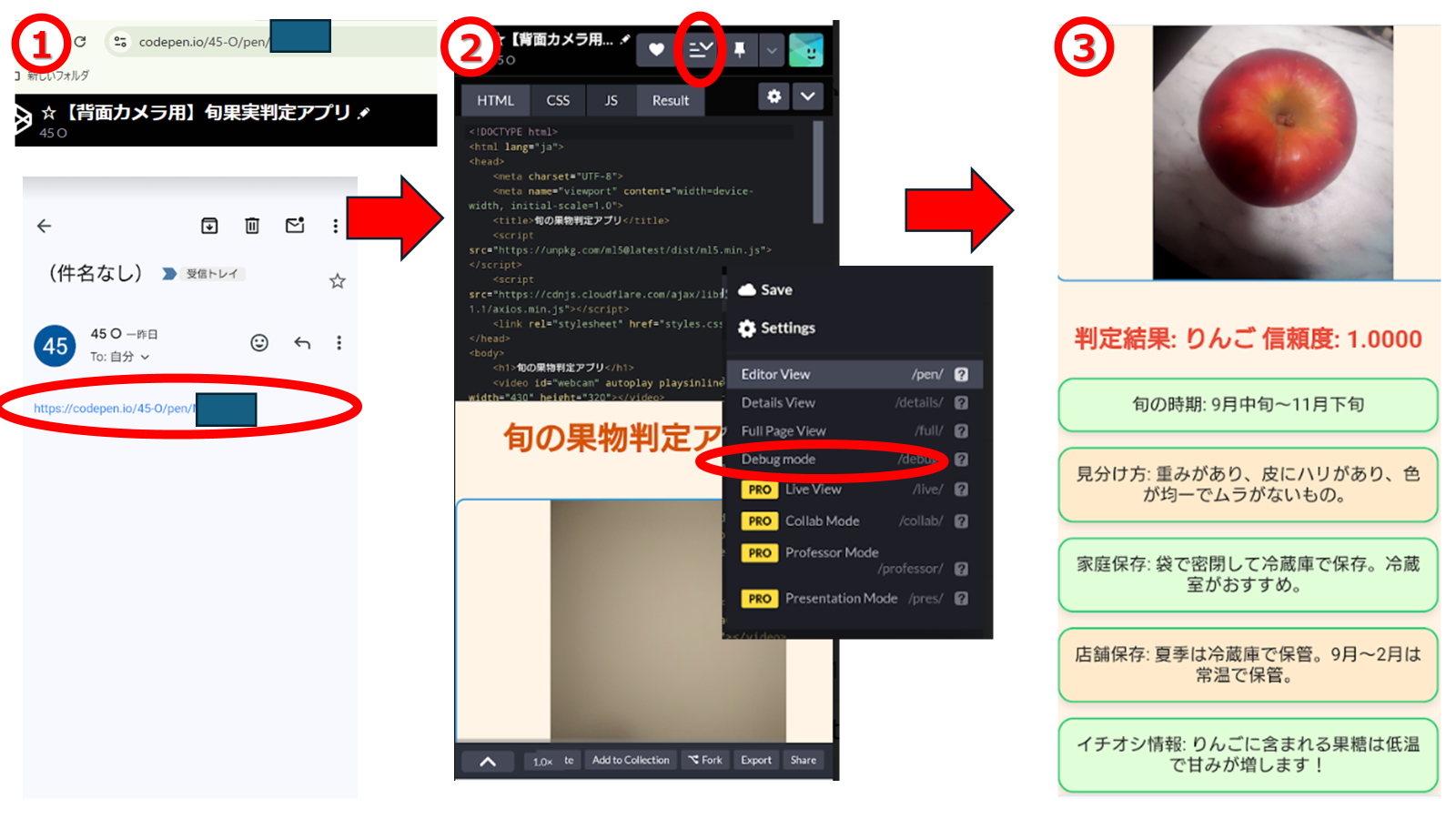Click Add to Collection button

(x=631, y=760)
